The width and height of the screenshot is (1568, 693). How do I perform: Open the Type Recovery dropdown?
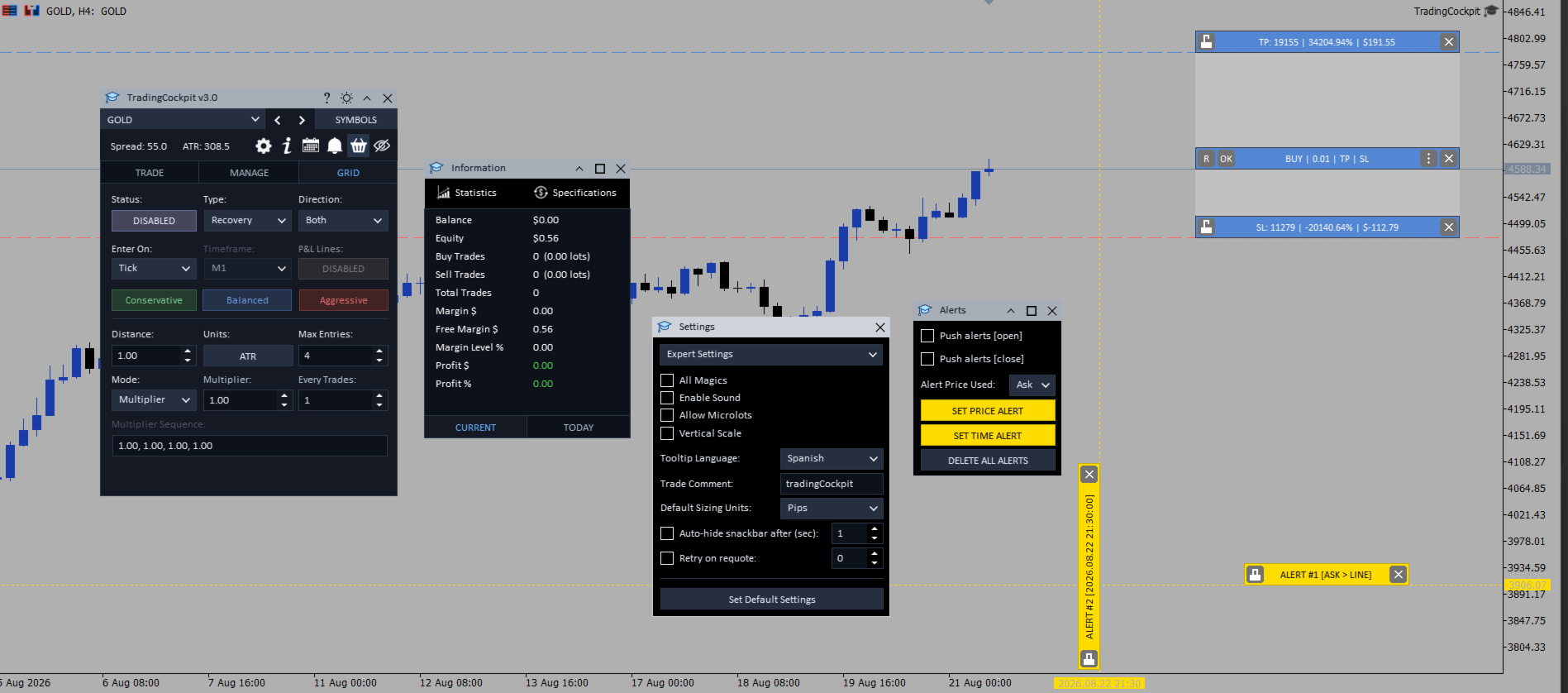(x=248, y=221)
